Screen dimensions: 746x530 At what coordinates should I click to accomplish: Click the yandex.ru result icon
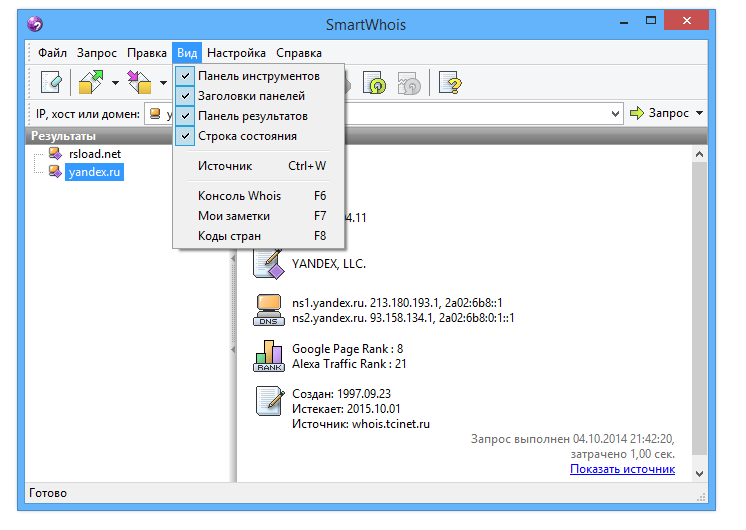click(55, 172)
